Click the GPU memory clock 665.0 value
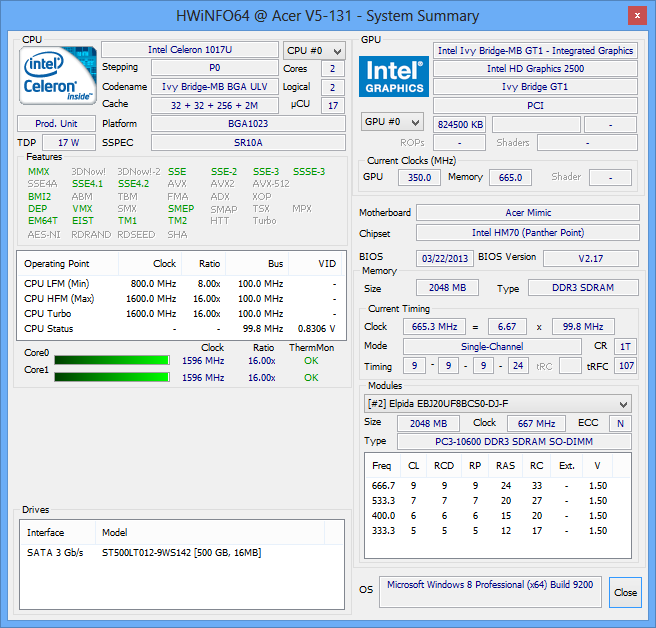The image size is (656, 628). [510, 177]
